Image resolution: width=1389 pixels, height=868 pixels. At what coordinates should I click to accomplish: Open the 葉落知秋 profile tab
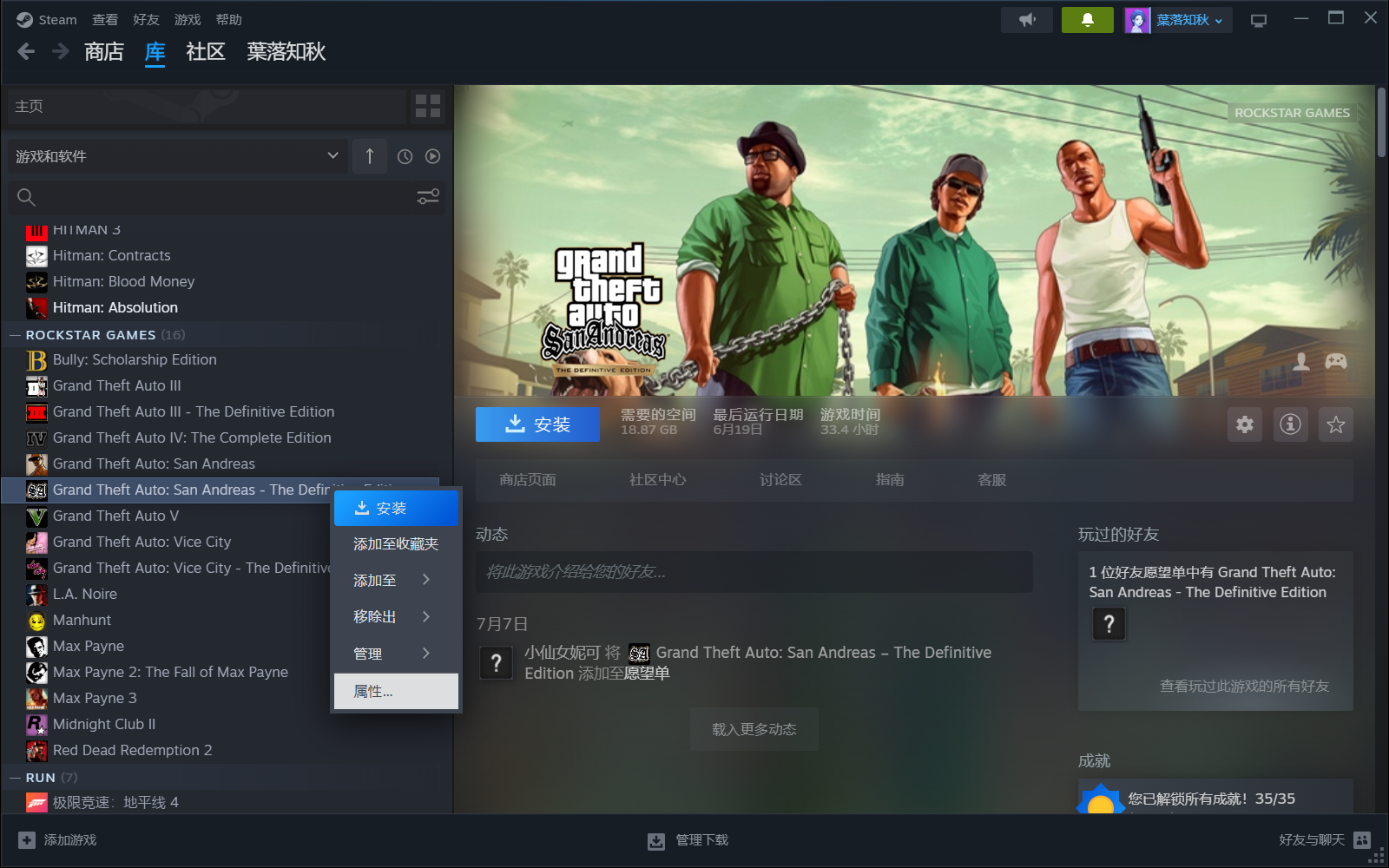coord(286,52)
